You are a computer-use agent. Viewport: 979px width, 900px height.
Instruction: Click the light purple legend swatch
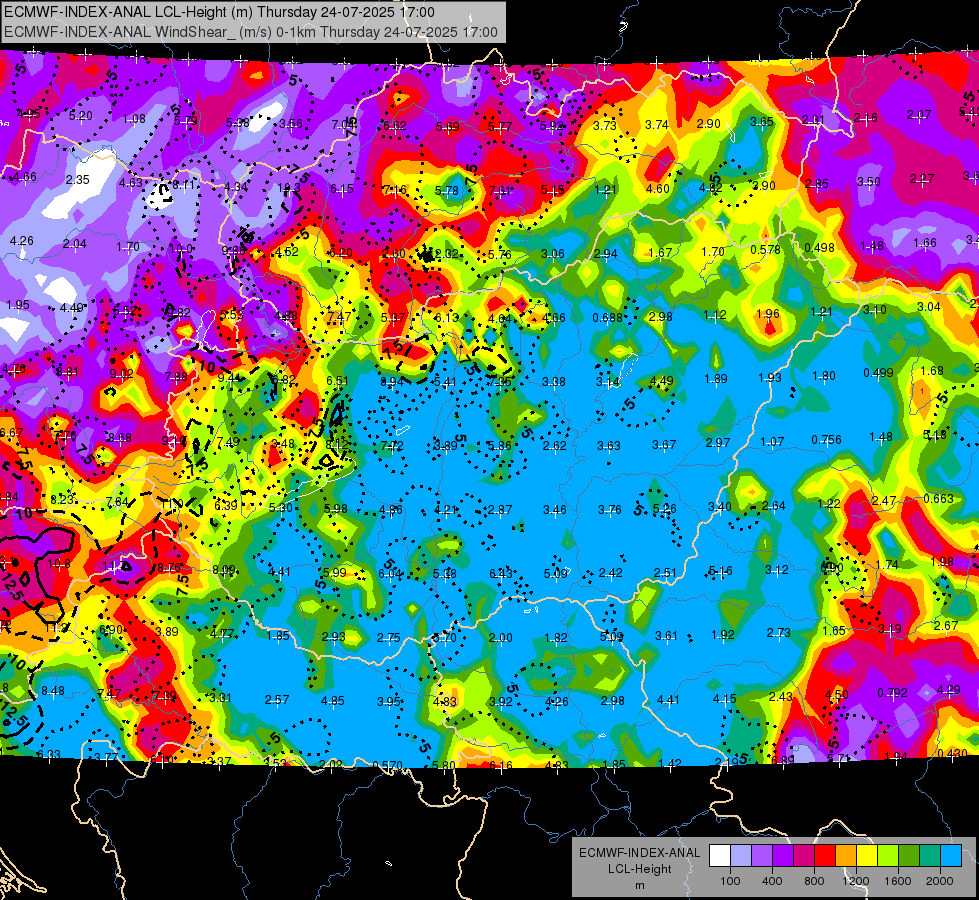[x=762, y=855]
